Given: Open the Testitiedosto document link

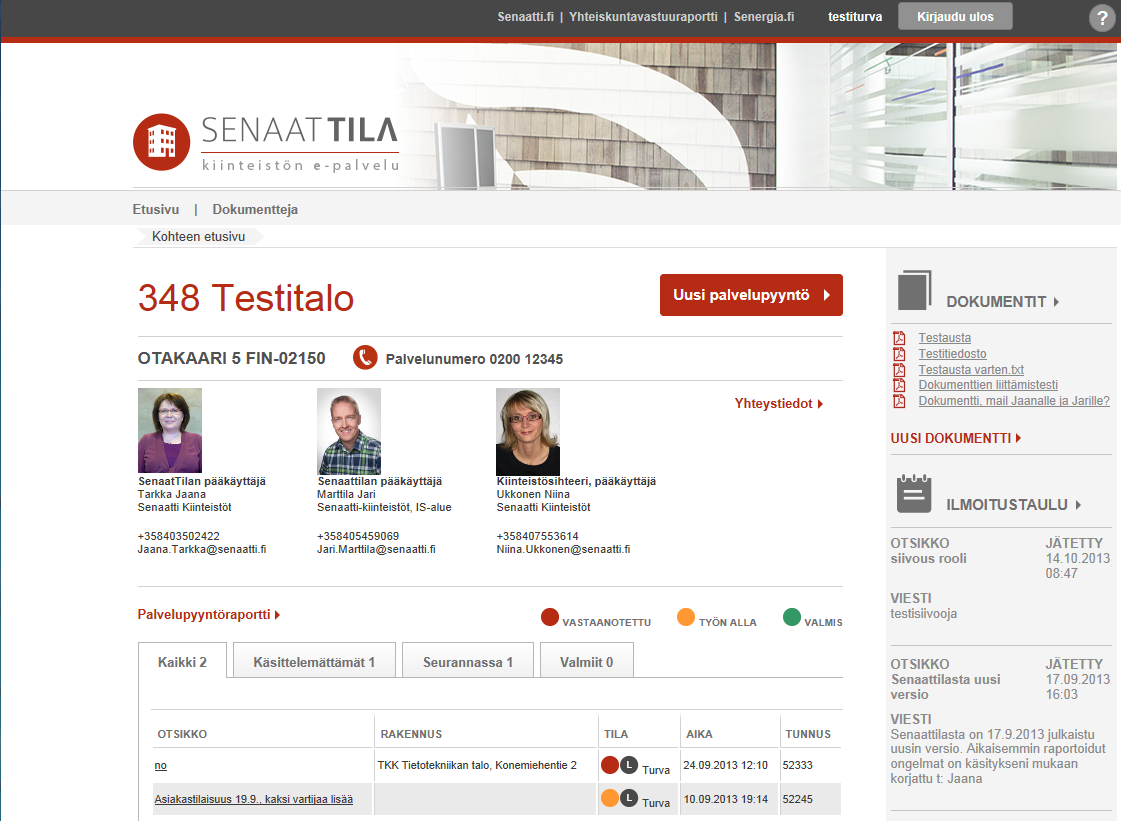Looking at the screenshot, I should (x=952, y=353).
